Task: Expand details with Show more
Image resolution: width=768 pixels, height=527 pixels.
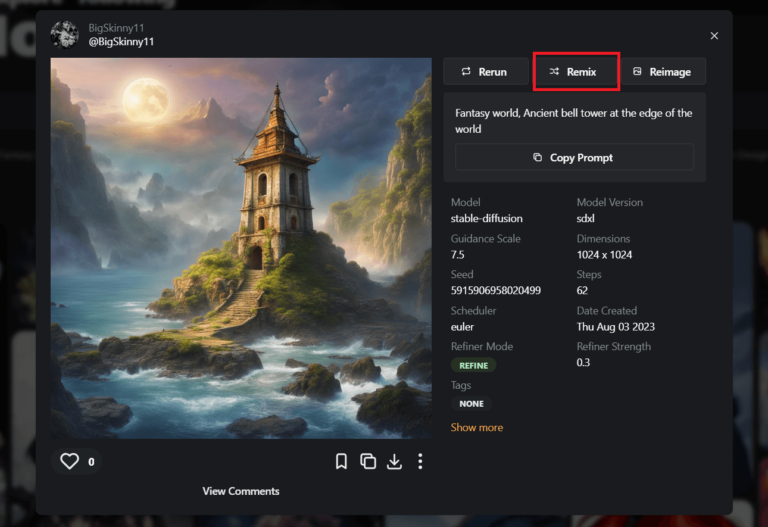Action: tap(476, 427)
